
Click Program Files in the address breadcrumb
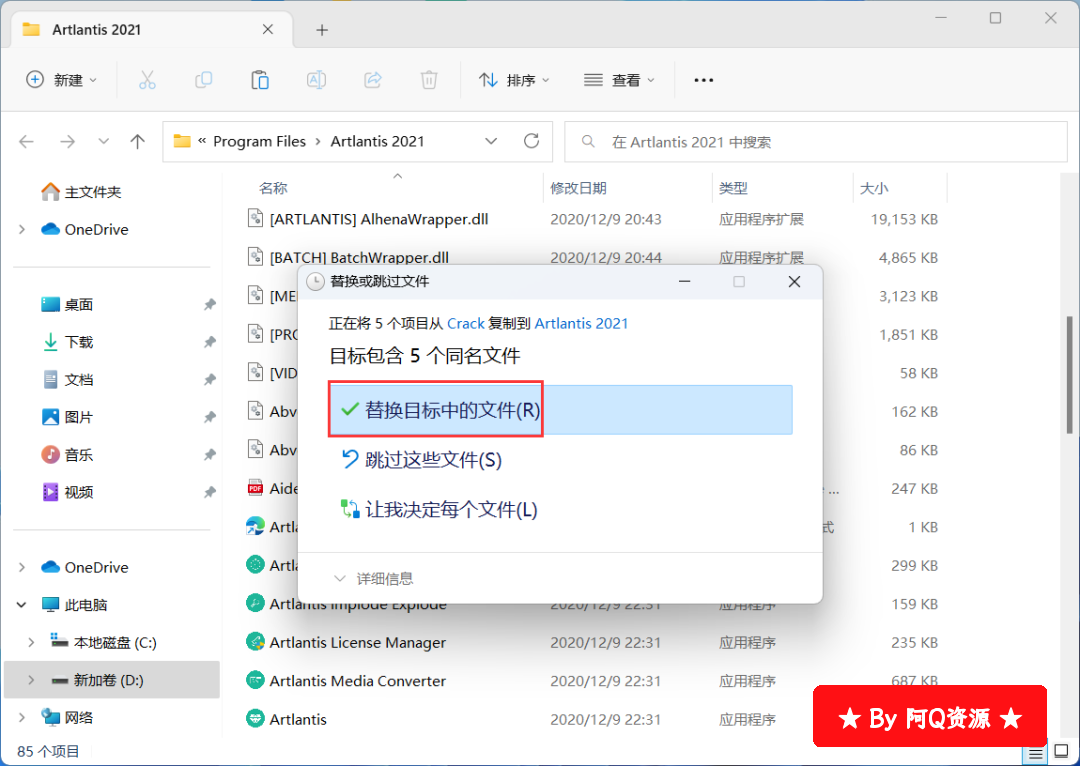click(259, 141)
